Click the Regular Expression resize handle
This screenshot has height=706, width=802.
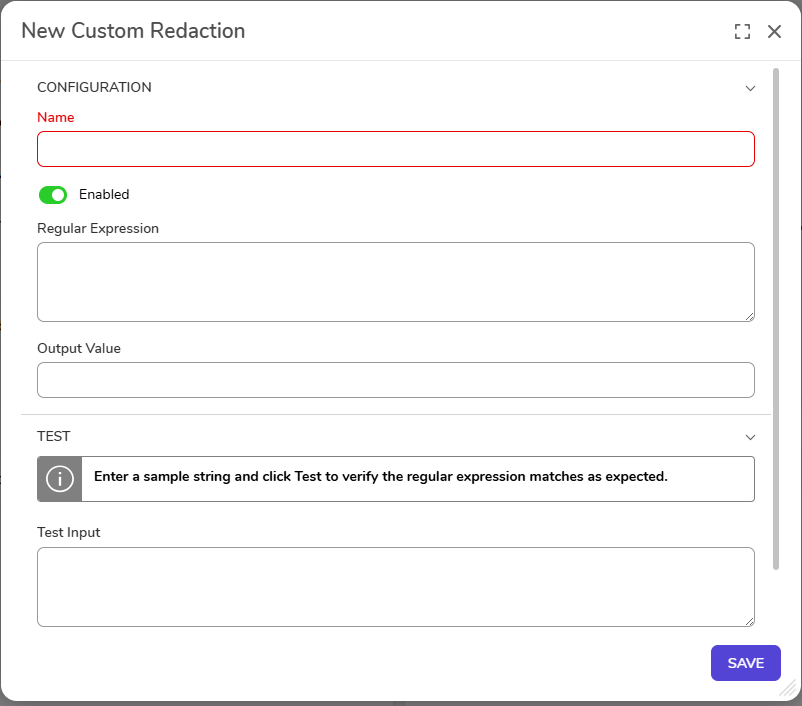[749, 317]
